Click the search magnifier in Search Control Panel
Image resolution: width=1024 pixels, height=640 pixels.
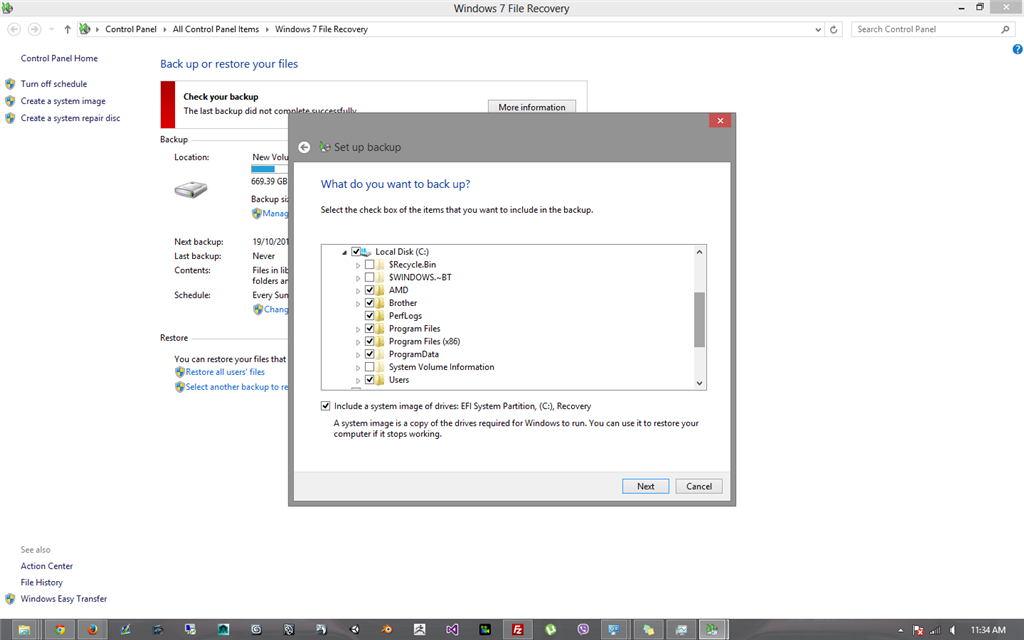pyautogui.click(x=1005, y=29)
